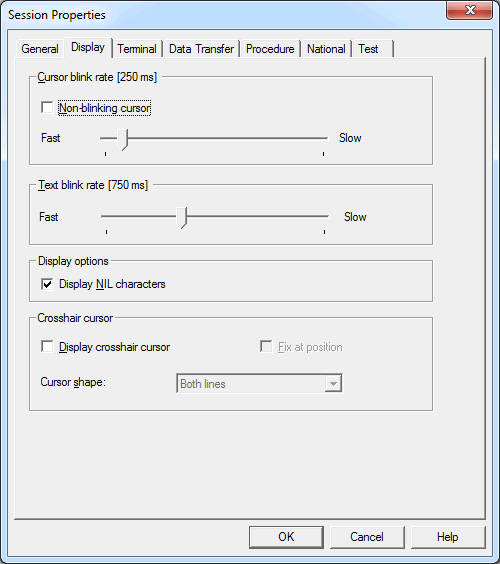Click the Text blink rate slider thumb

pyautogui.click(x=182, y=218)
